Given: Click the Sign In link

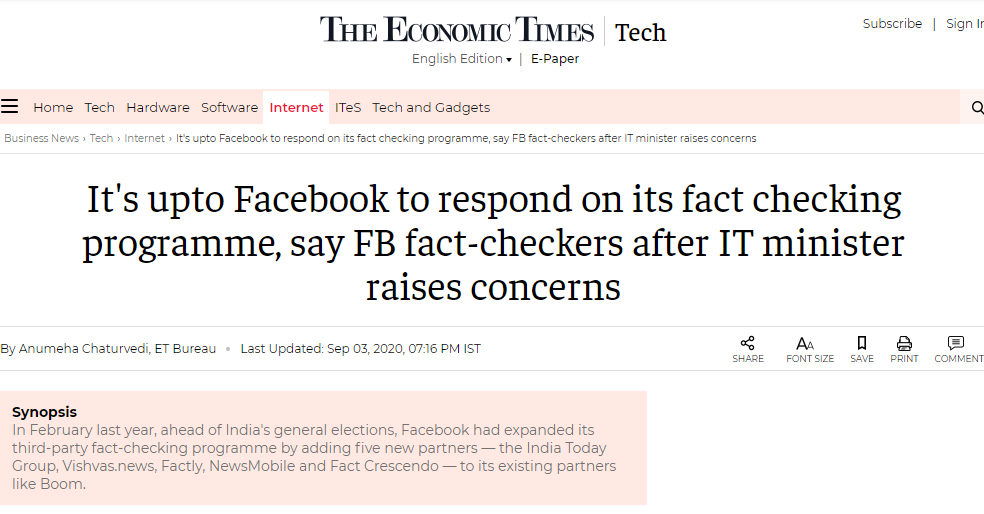Looking at the screenshot, I should coord(965,23).
